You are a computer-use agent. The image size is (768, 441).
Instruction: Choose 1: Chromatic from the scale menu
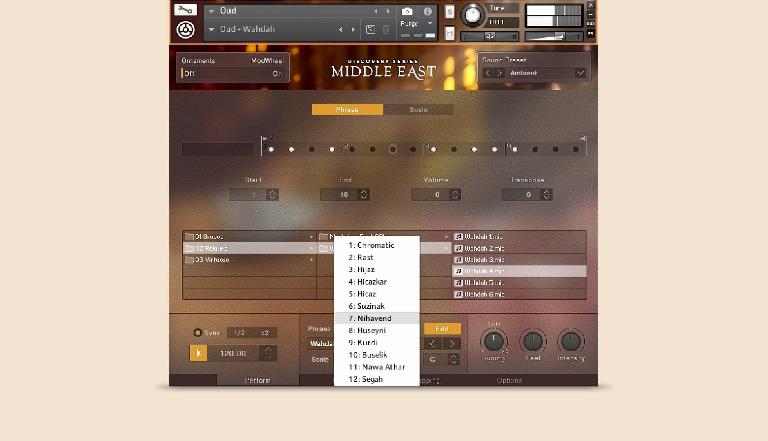click(377, 245)
